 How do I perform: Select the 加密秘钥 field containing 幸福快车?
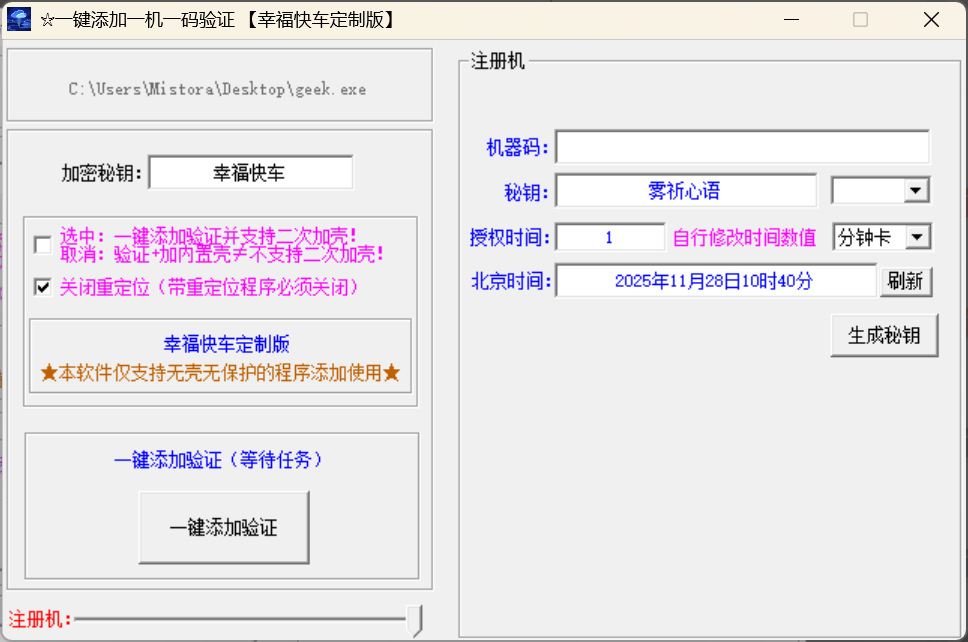tap(251, 172)
